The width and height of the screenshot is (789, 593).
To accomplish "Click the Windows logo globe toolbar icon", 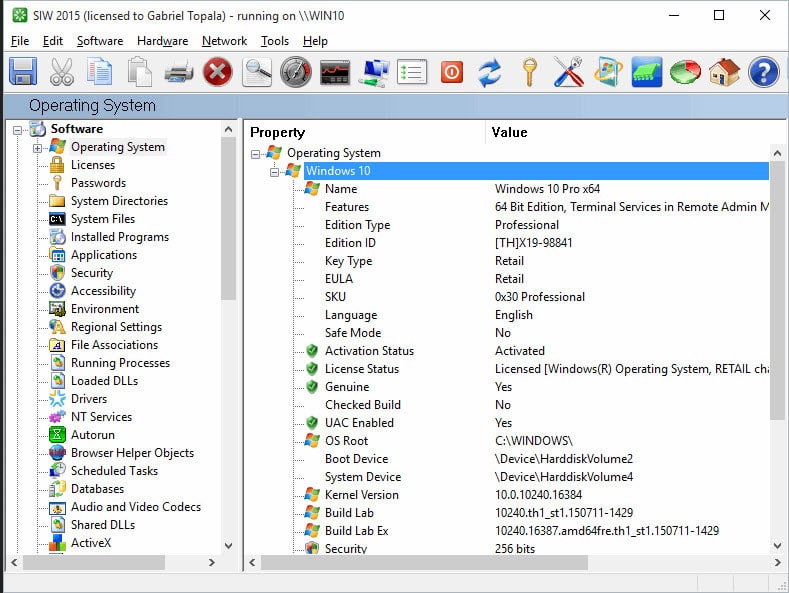I will click(608, 72).
